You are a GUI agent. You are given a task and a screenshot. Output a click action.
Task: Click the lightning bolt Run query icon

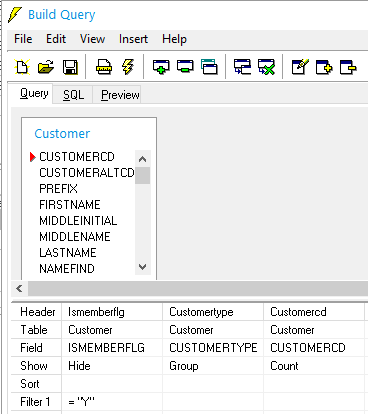click(128, 67)
